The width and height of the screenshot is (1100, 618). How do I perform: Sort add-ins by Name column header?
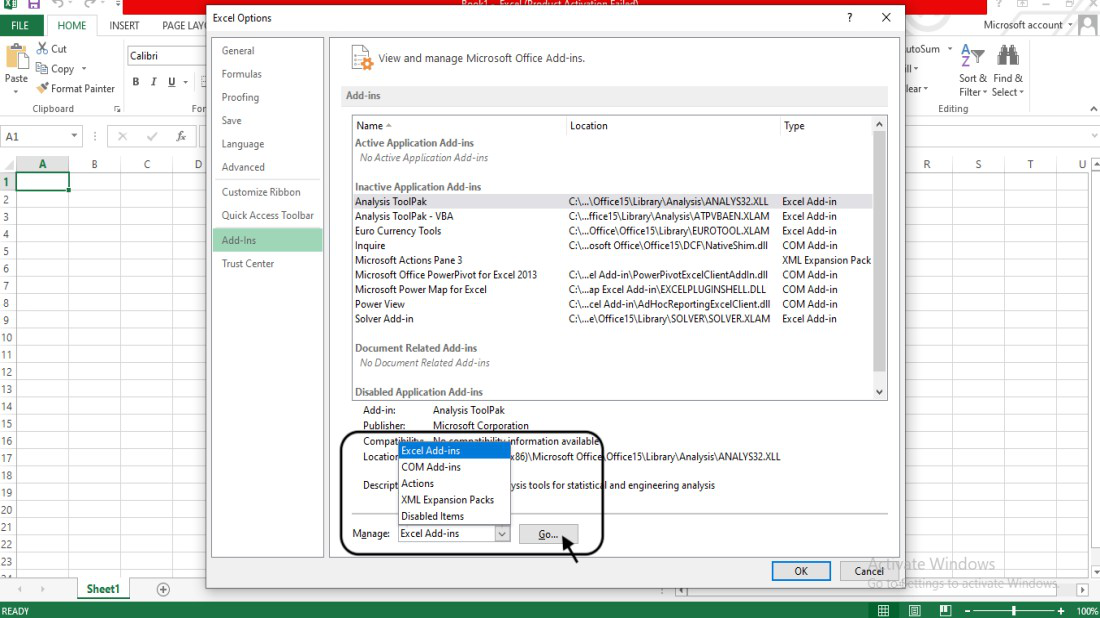460,126
